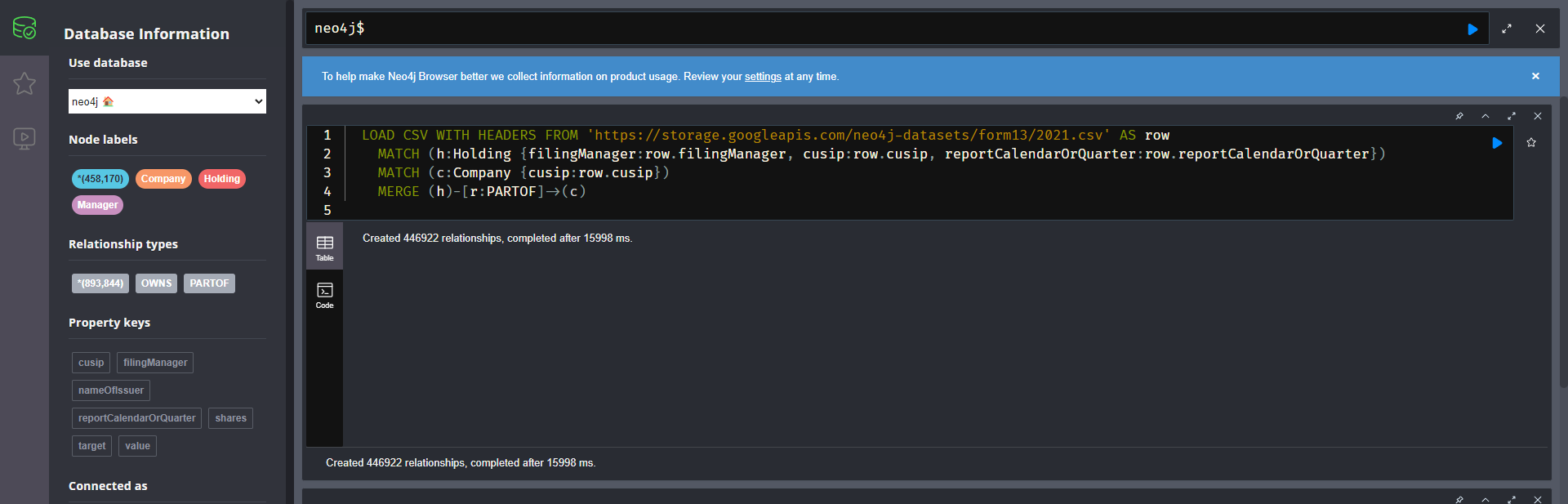The image size is (1568, 504).
Task: Select the PARTOF relationship type
Action: click(x=209, y=283)
